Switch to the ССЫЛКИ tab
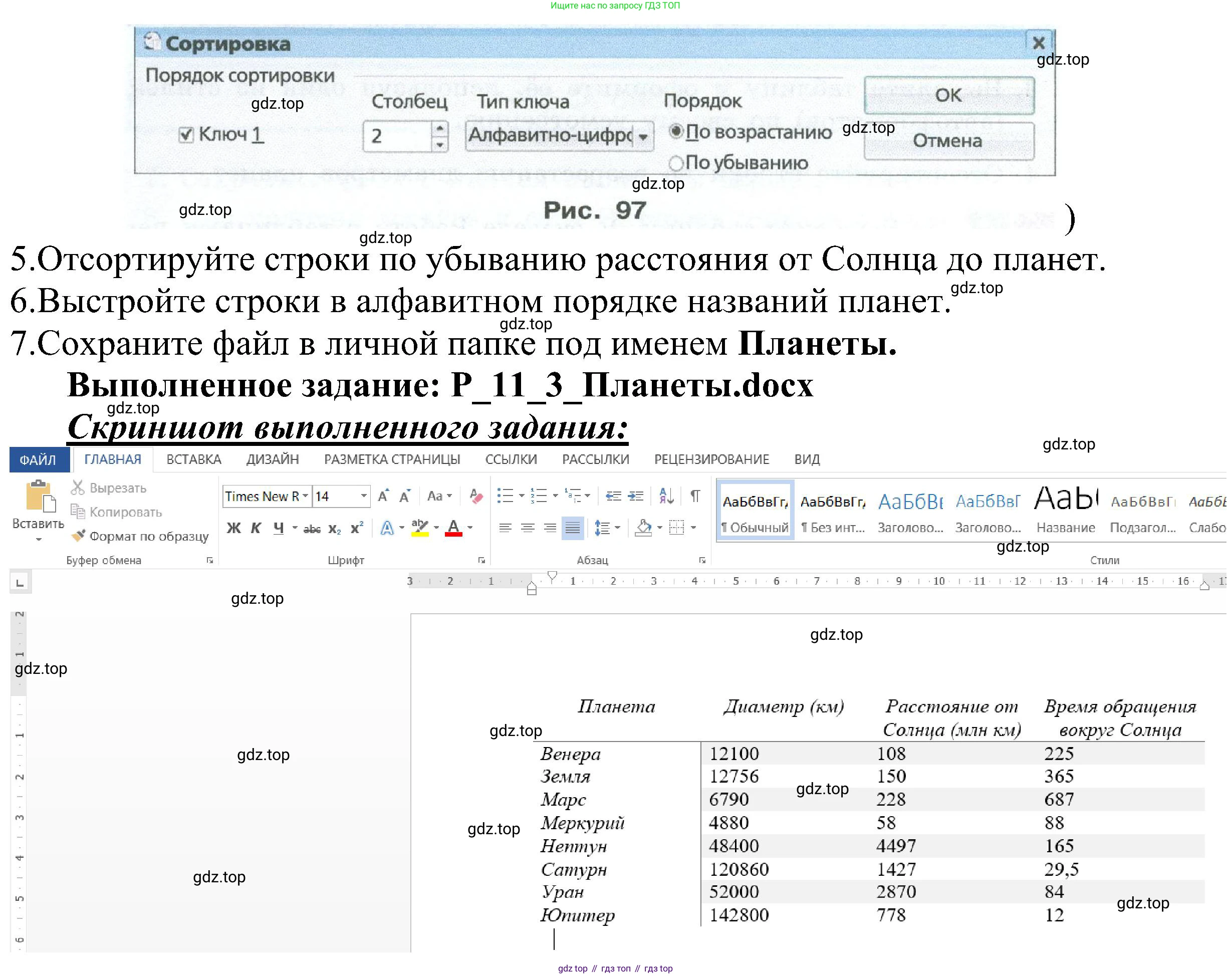This screenshot has width=1232, height=976. tap(512, 460)
